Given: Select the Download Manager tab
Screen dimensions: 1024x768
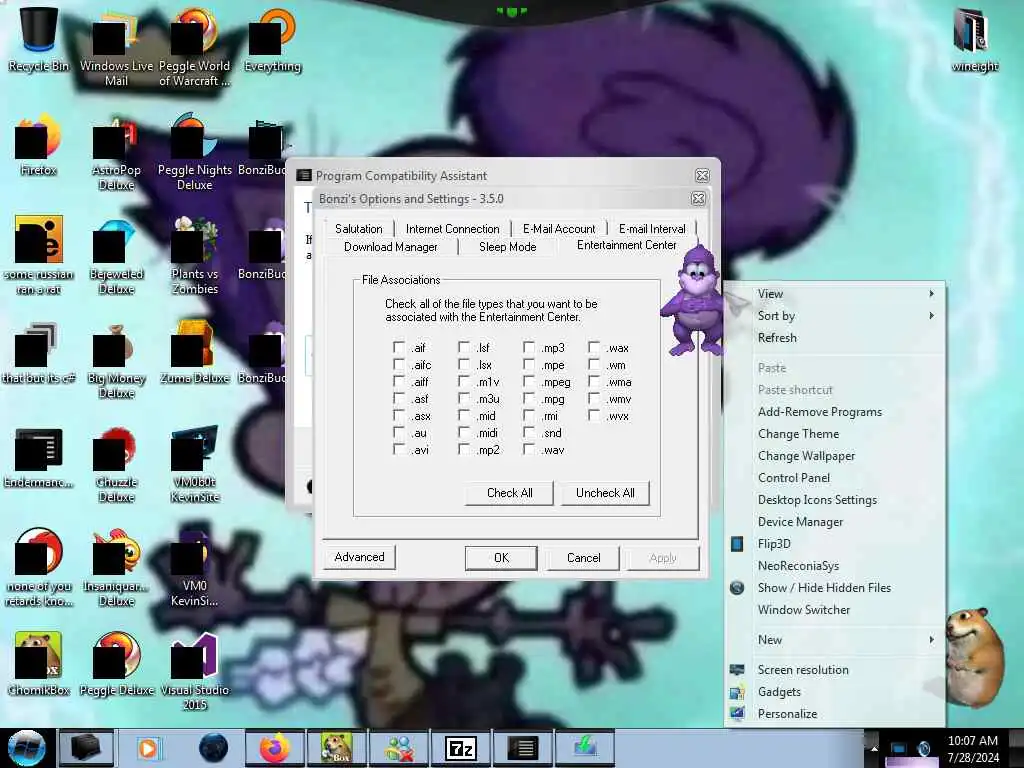Looking at the screenshot, I should [391, 247].
